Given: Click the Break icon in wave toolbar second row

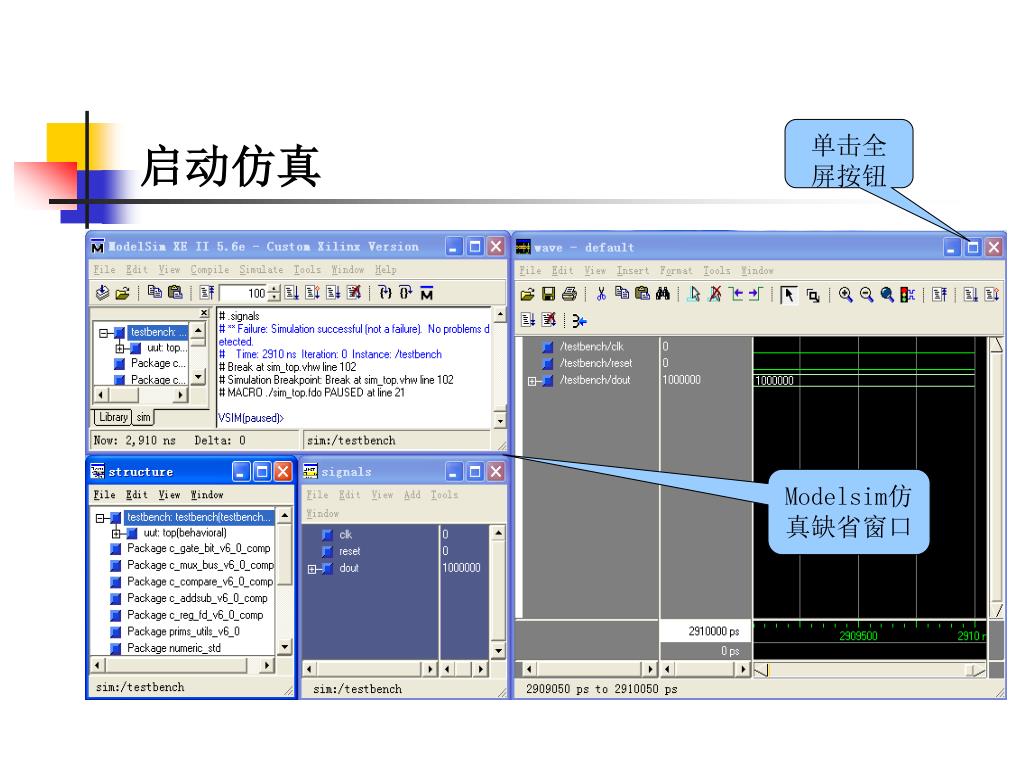Looking at the screenshot, I should (549, 320).
